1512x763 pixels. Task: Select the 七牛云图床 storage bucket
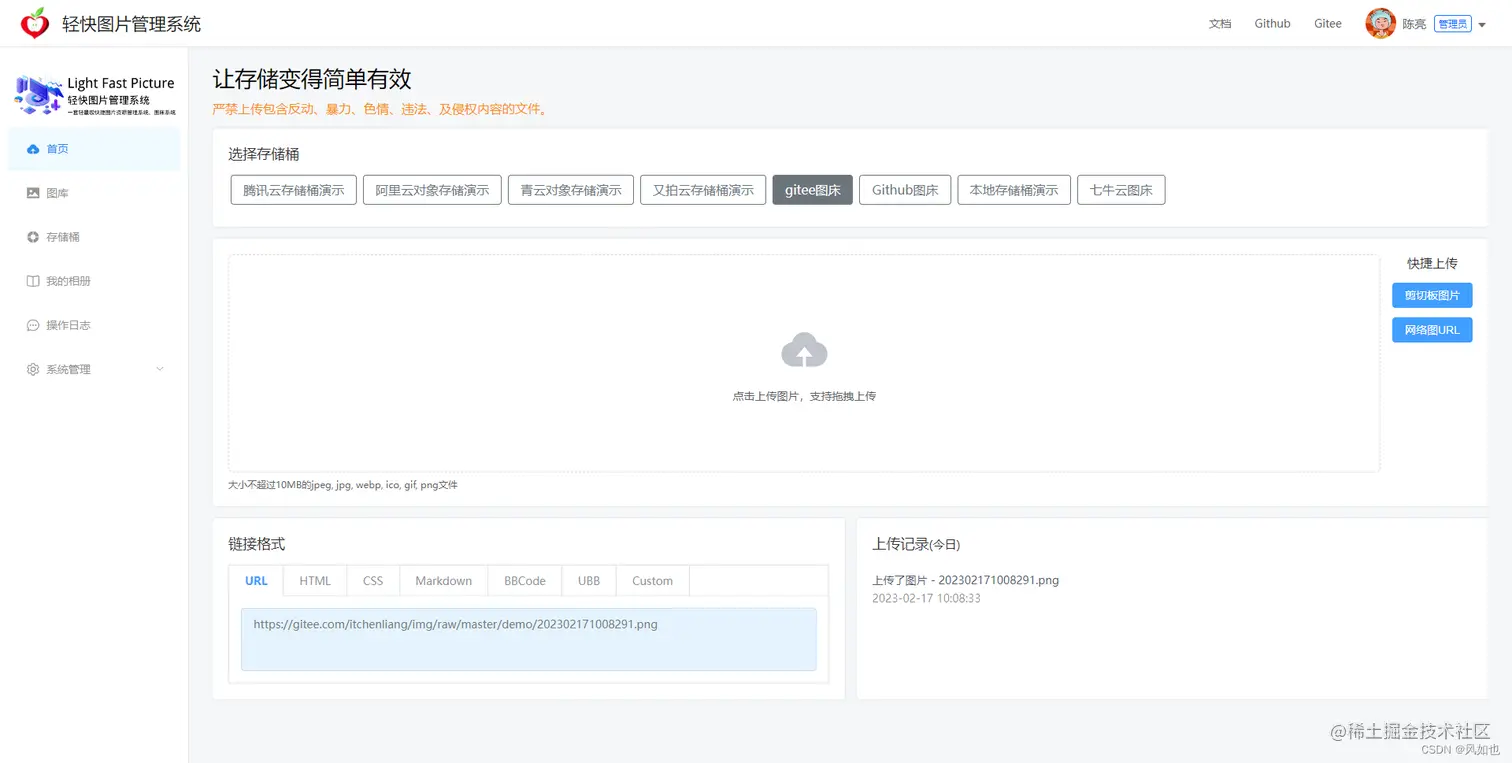pos(1121,189)
